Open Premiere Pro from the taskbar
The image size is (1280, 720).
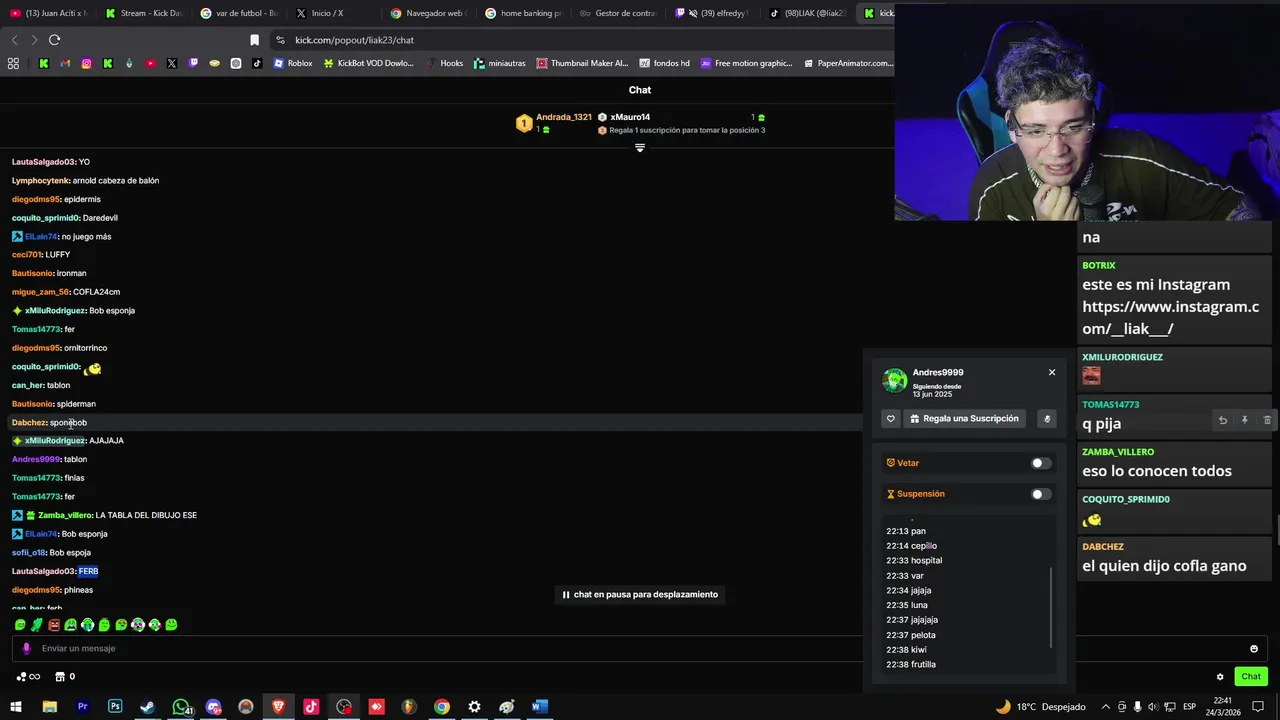click(x=82, y=707)
